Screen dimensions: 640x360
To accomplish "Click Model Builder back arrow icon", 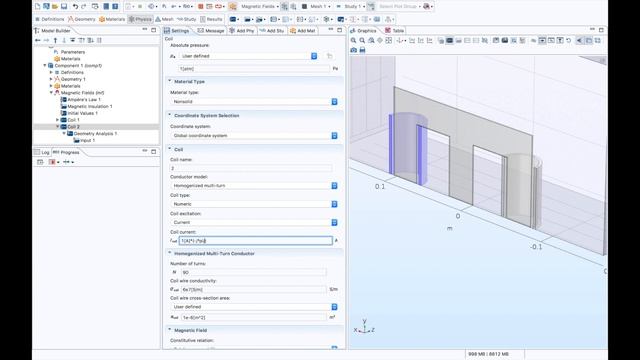I will click(x=38, y=40).
